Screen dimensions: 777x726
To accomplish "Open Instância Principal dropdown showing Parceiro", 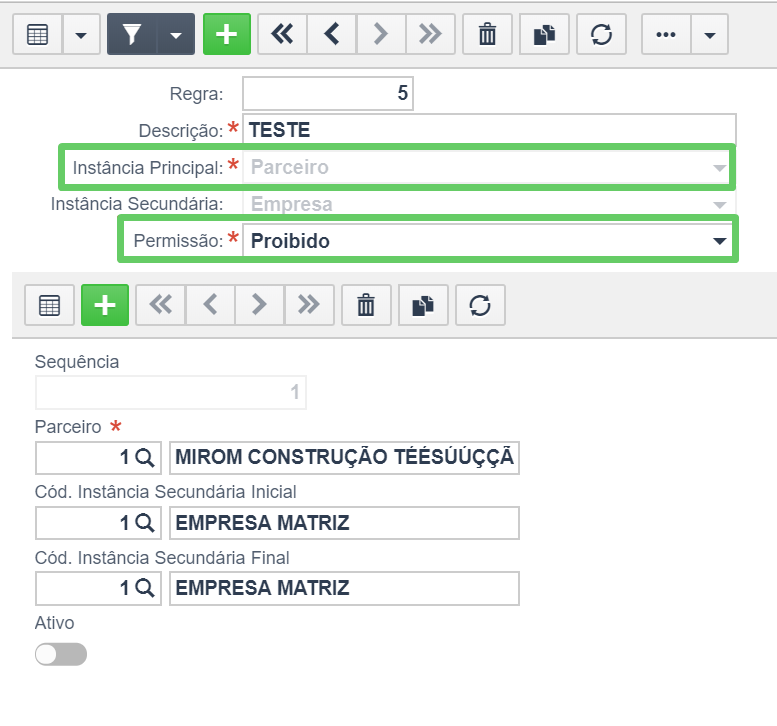I will [486, 168].
